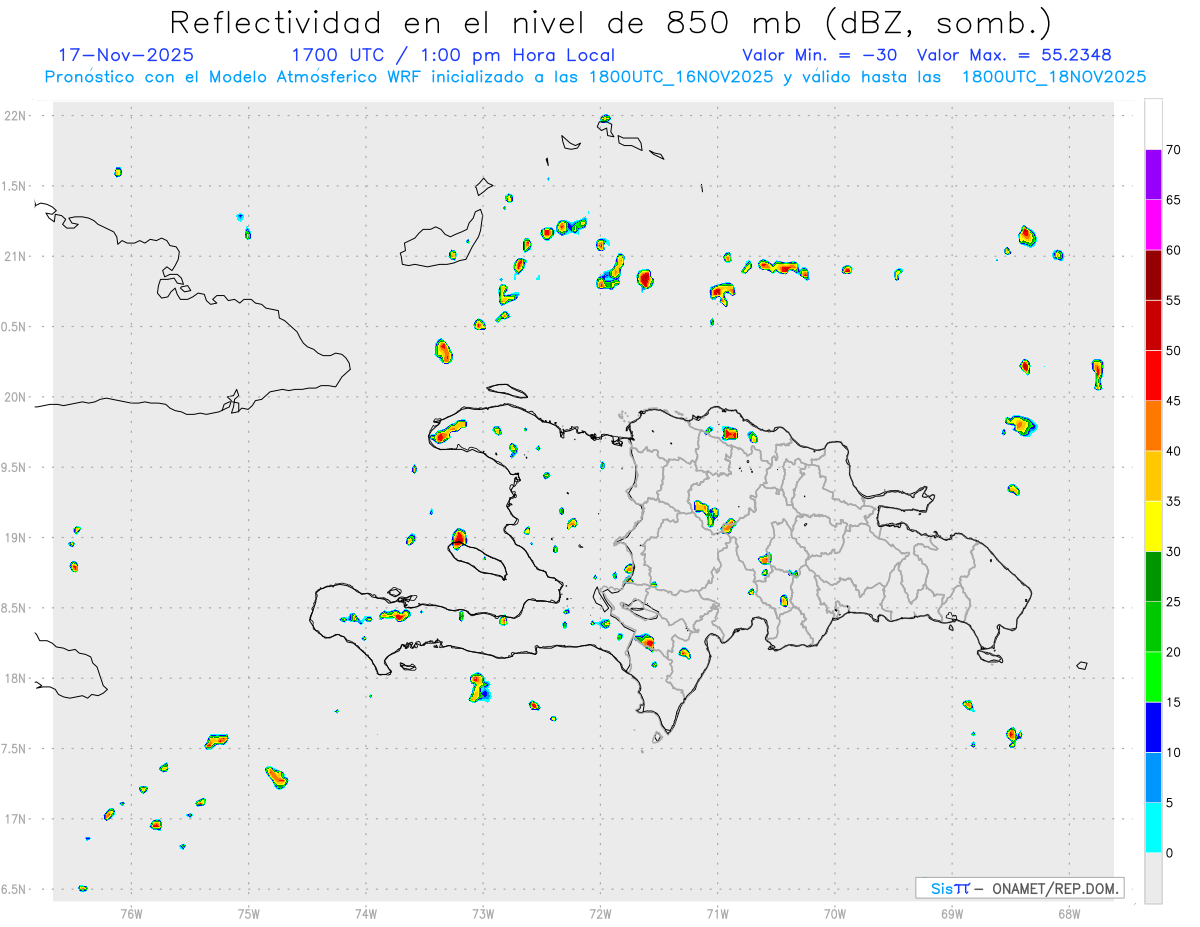Screen dimensions: 1200x927
Task: Click the '71W' longitude label
Action: click(717, 912)
